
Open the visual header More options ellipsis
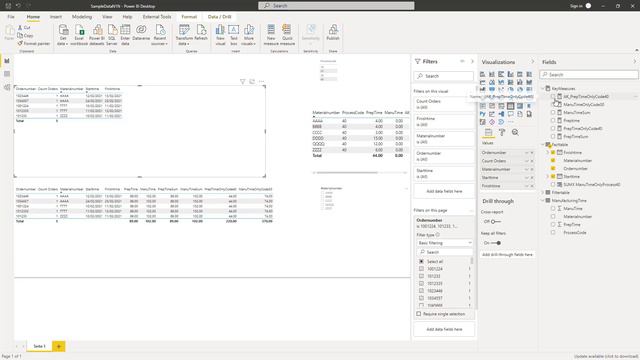262,82
